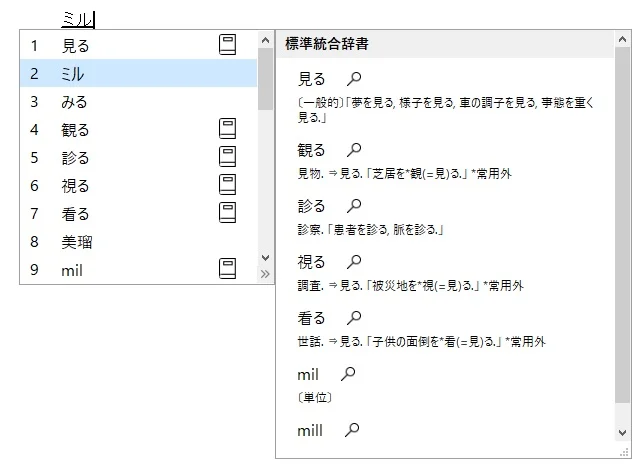
Task: Click the underlined ミル composition text
Action: coord(78,19)
